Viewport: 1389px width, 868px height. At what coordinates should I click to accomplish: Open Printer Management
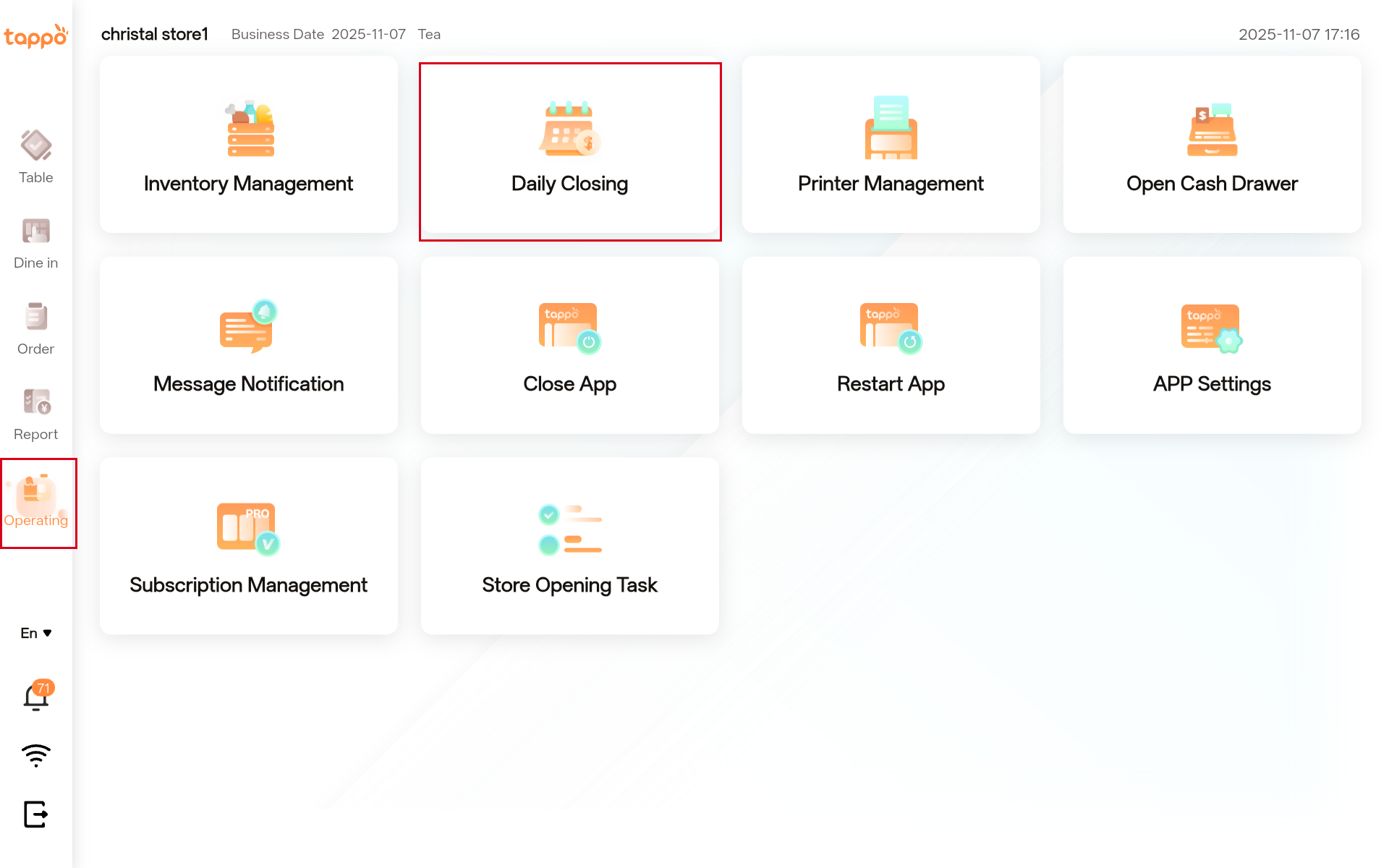891,145
